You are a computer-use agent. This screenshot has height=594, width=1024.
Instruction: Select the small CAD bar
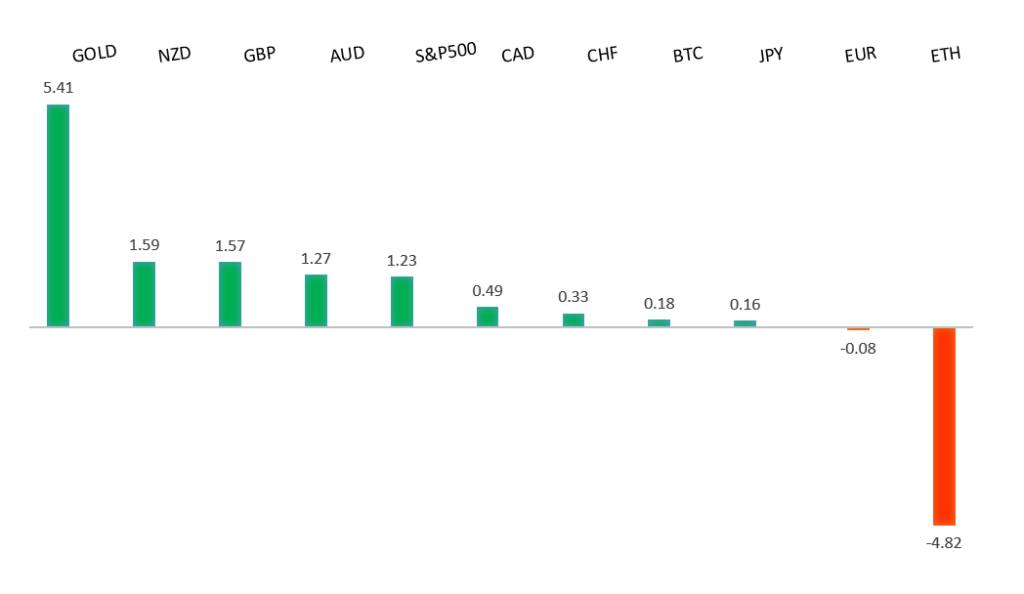487,316
